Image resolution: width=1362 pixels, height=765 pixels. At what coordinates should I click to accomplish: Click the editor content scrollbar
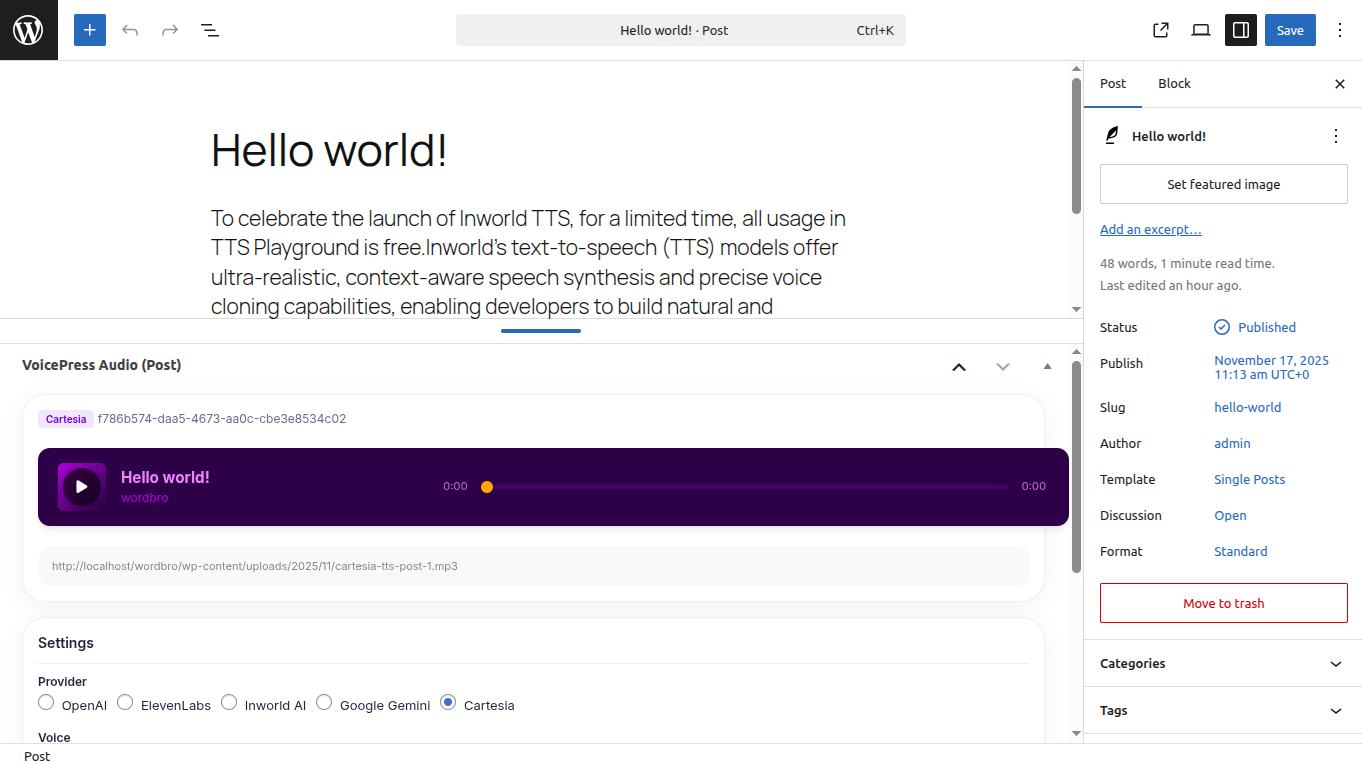click(1076, 146)
